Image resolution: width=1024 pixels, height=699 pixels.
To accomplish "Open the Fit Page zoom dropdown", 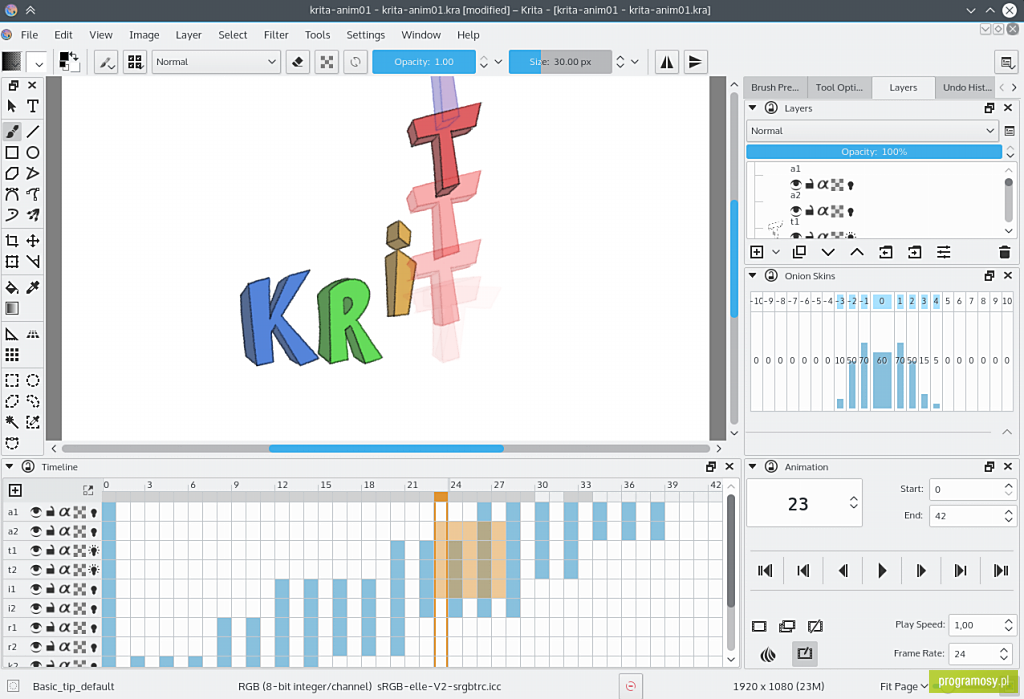I will click(x=904, y=686).
